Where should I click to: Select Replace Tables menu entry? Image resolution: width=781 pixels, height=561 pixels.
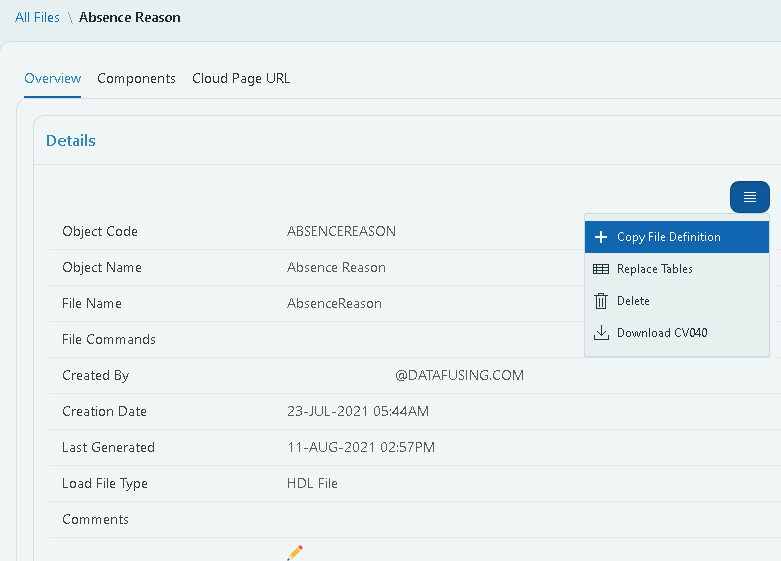(677, 269)
